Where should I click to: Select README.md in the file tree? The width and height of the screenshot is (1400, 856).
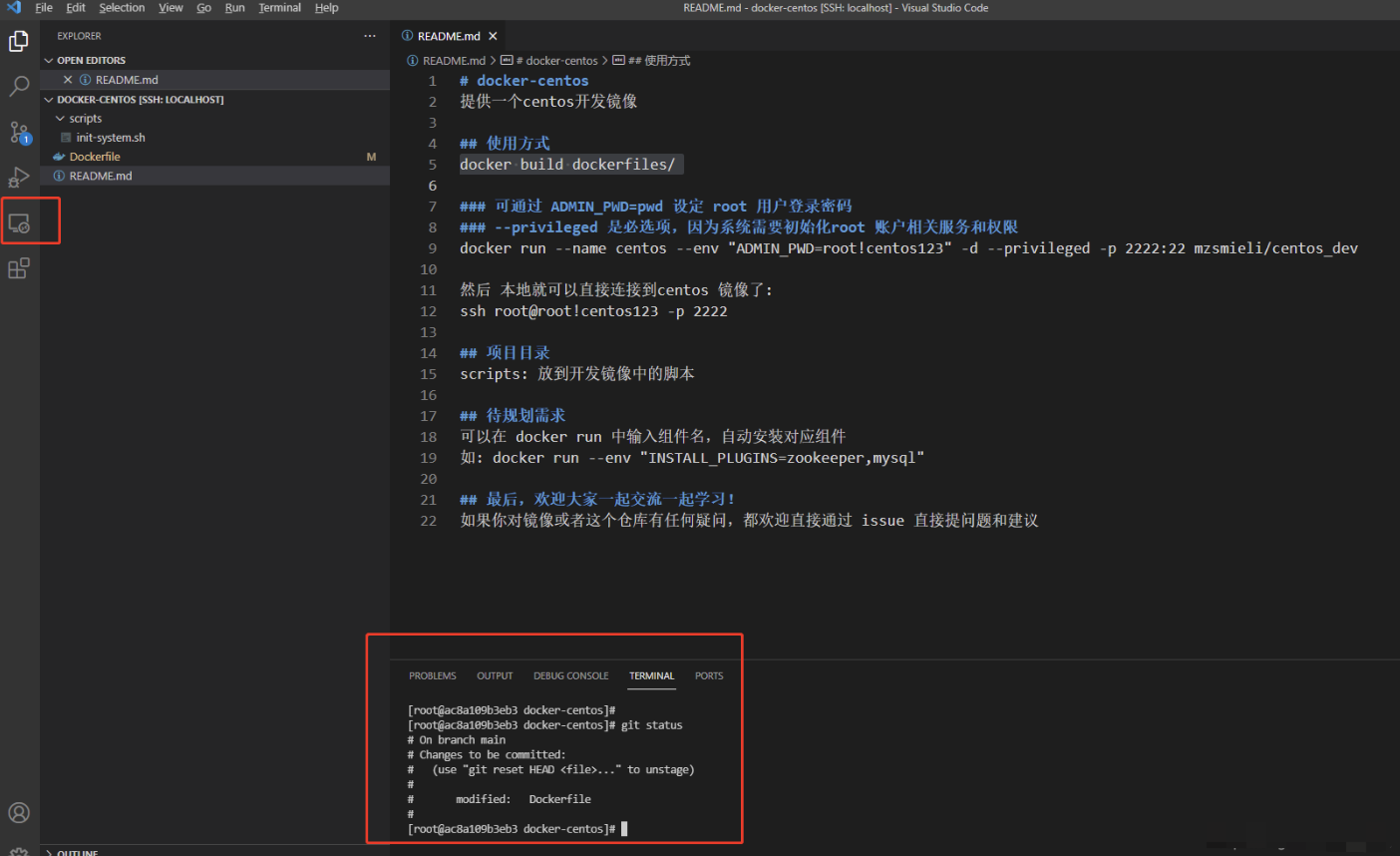click(101, 176)
